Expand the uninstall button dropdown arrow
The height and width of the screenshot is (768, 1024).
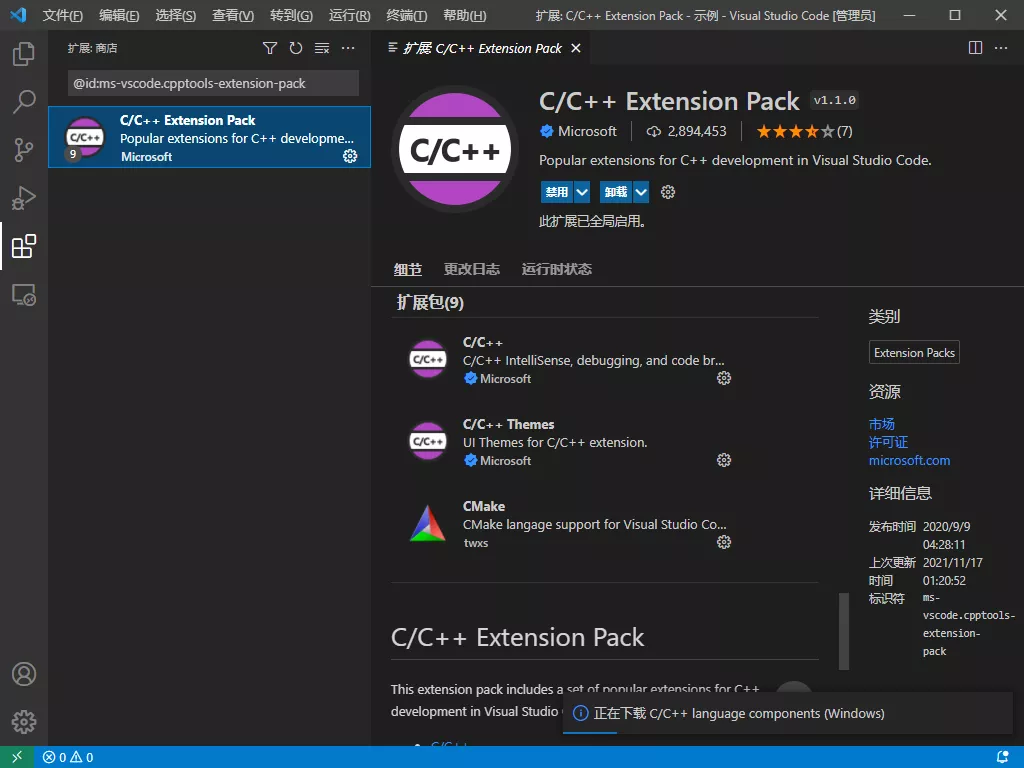pos(641,192)
